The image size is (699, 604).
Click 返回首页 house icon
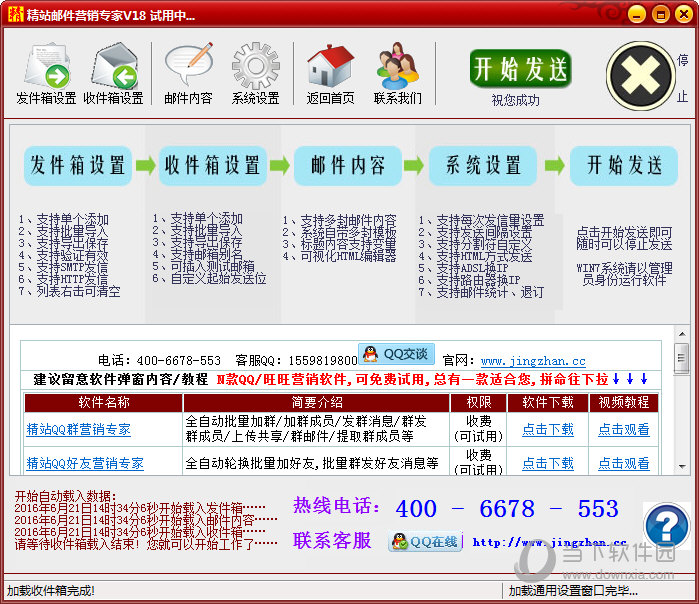coord(330,74)
